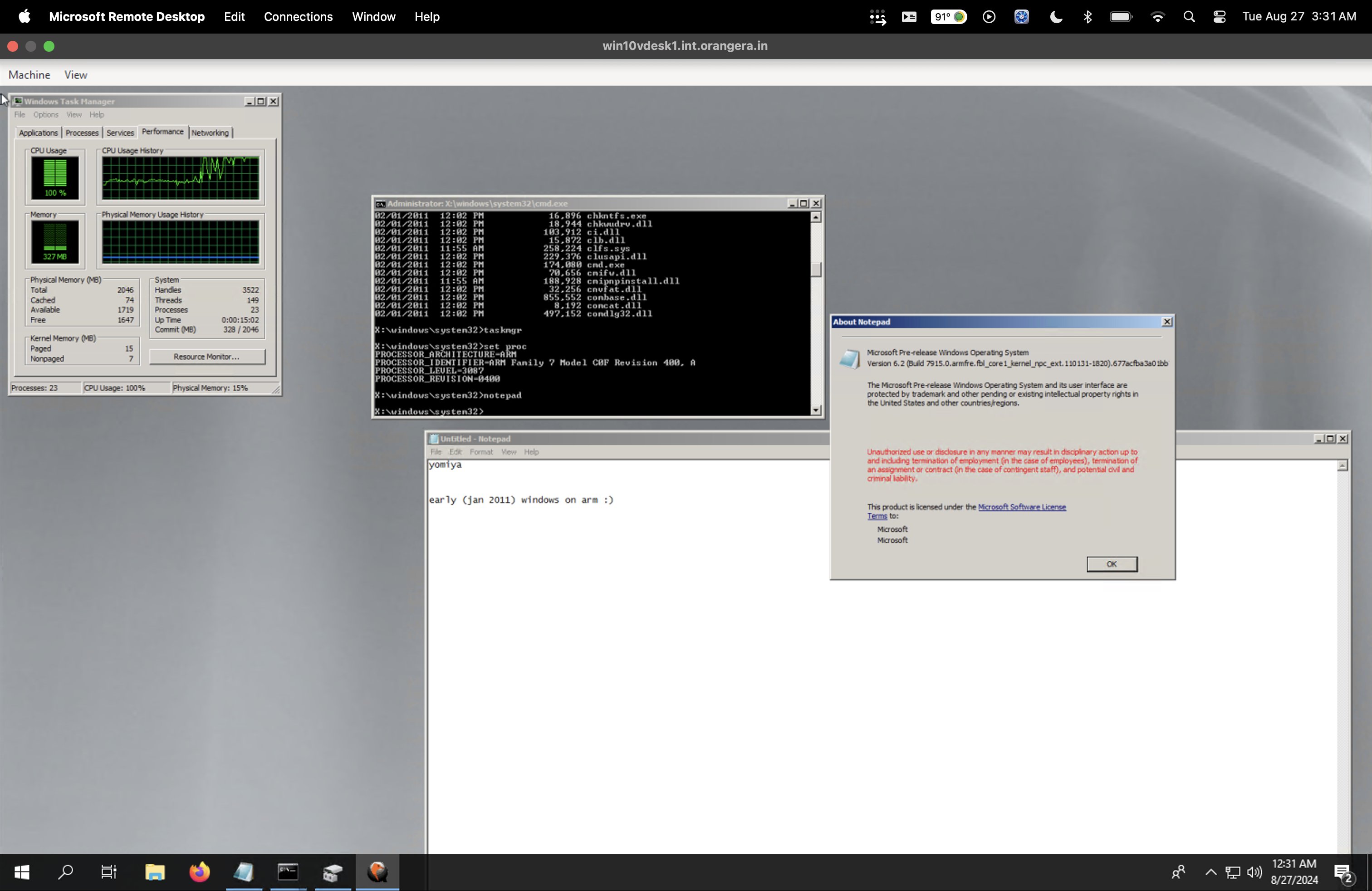This screenshot has height=891, width=1372.
Task: Open Notepad Help menu
Action: click(531, 452)
